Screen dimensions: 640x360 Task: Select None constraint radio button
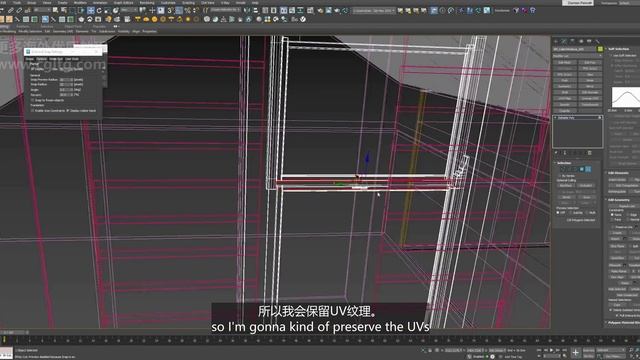tap(612, 215)
